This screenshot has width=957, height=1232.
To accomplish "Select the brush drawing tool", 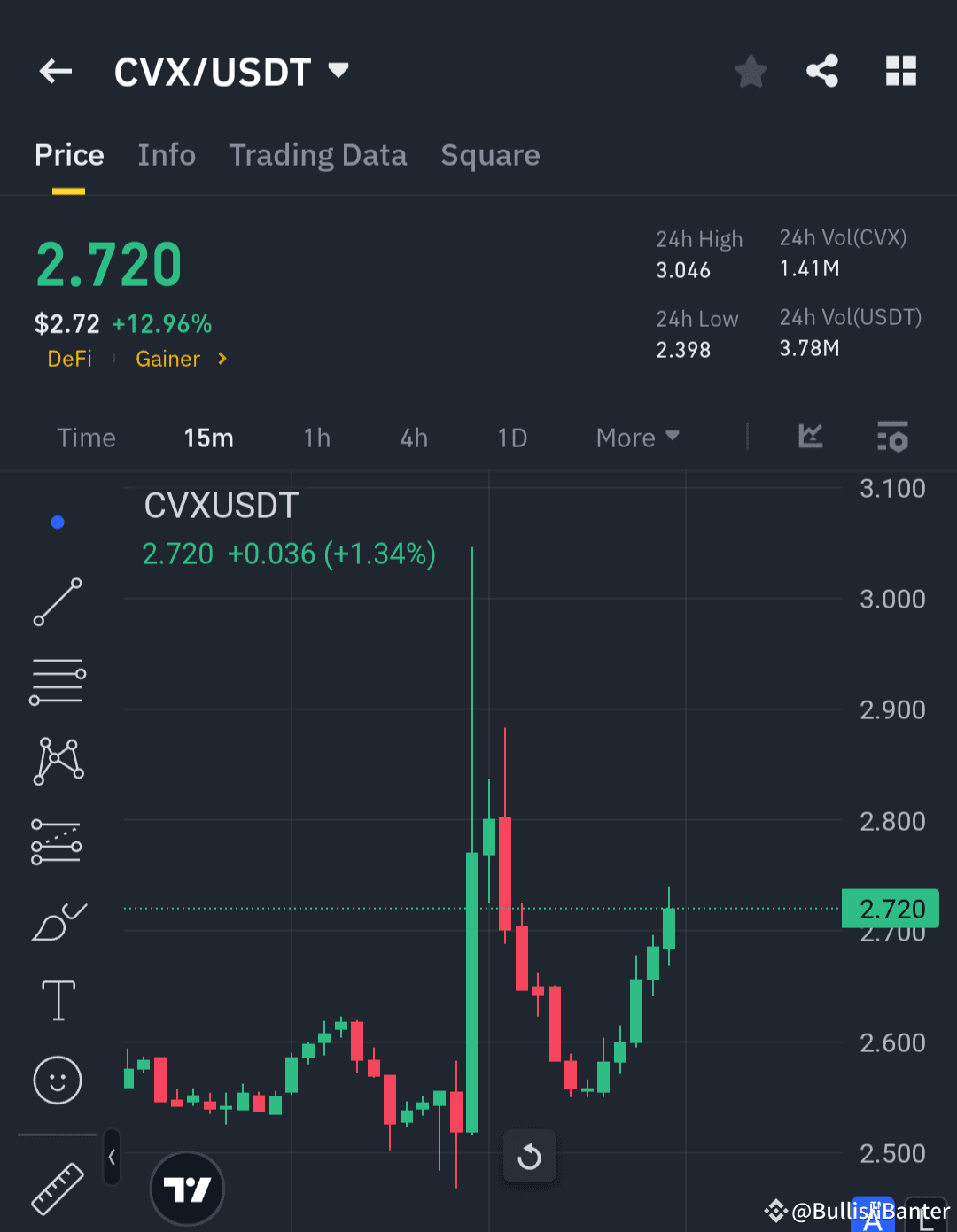I will (57, 921).
